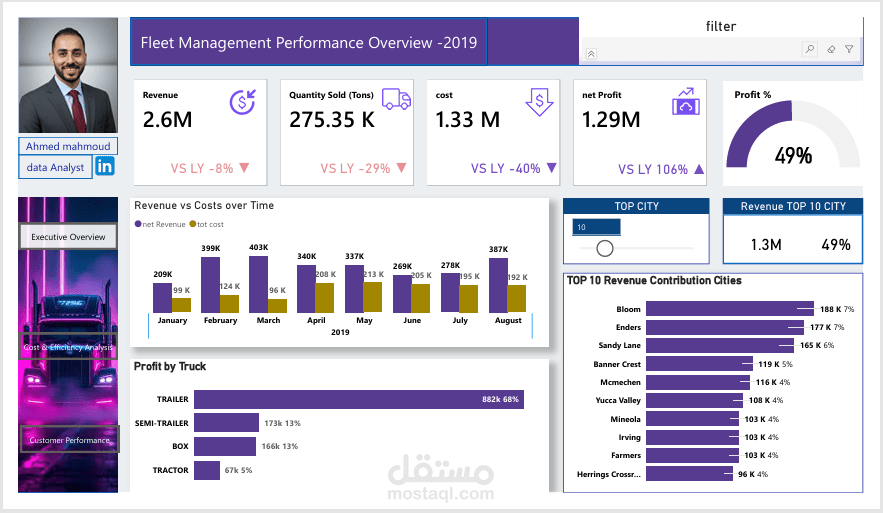Click the filter search magnifier icon
Screen dimensions: 883x513
810,49
